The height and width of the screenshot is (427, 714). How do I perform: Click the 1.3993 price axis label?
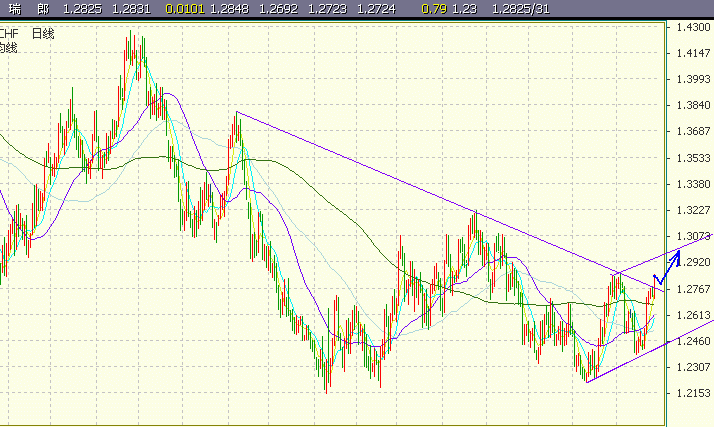pyautogui.click(x=693, y=79)
